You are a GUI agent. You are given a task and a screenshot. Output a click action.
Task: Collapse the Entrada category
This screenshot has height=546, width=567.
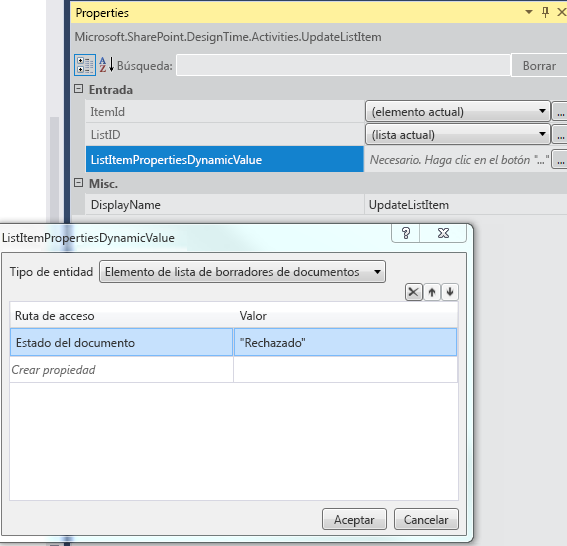point(79,89)
